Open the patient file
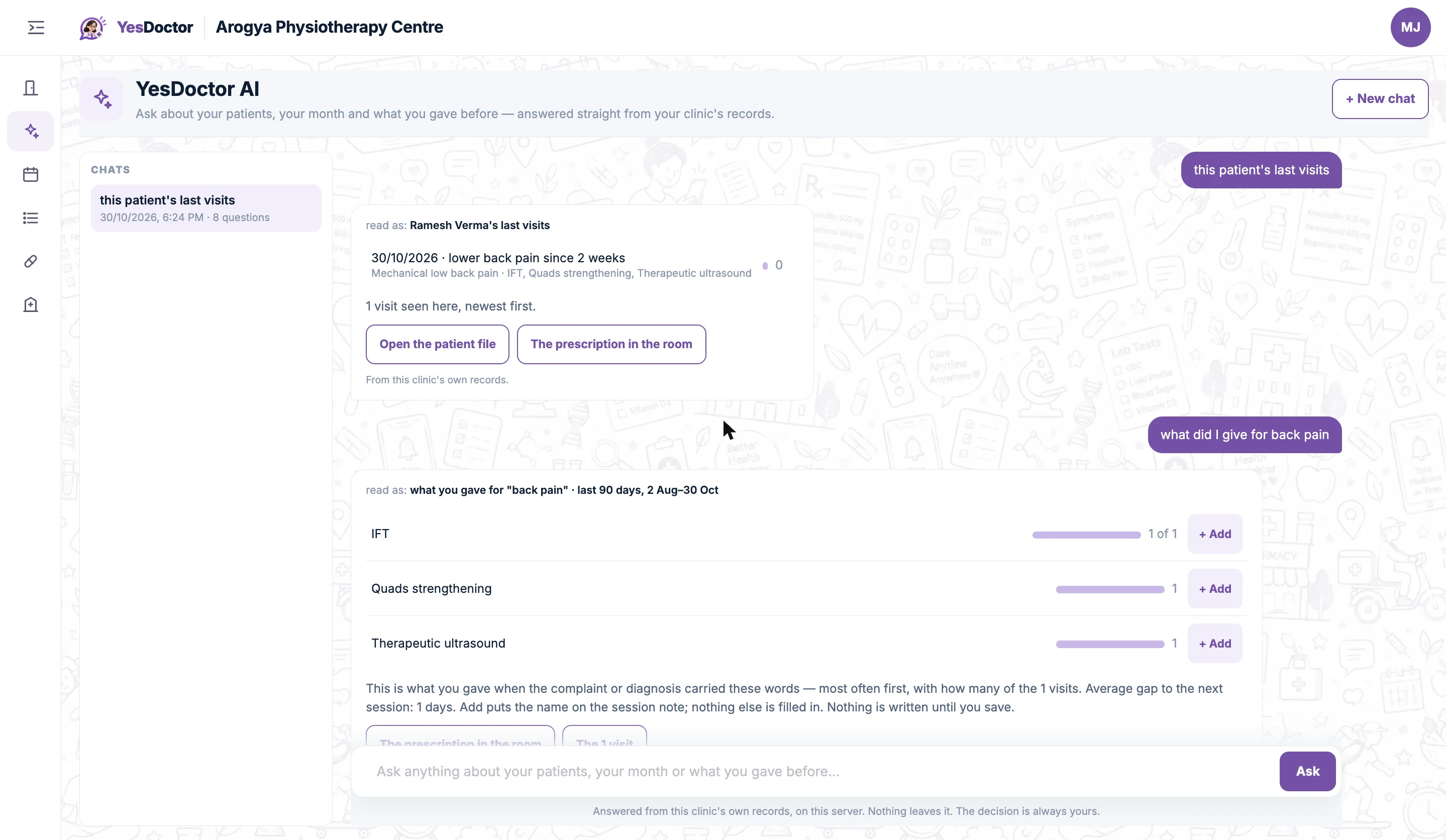Image resolution: width=1446 pixels, height=840 pixels. pos(437,344)
